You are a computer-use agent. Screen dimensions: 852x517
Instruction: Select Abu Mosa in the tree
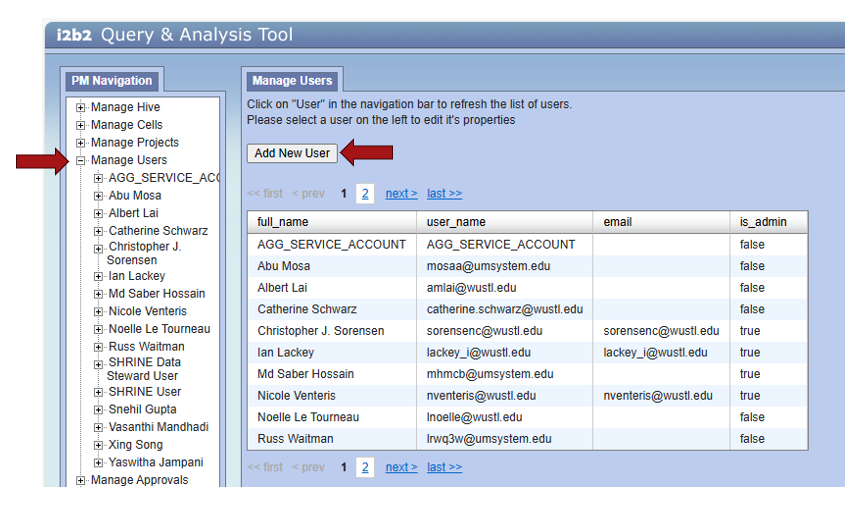[x=135, y=196]
